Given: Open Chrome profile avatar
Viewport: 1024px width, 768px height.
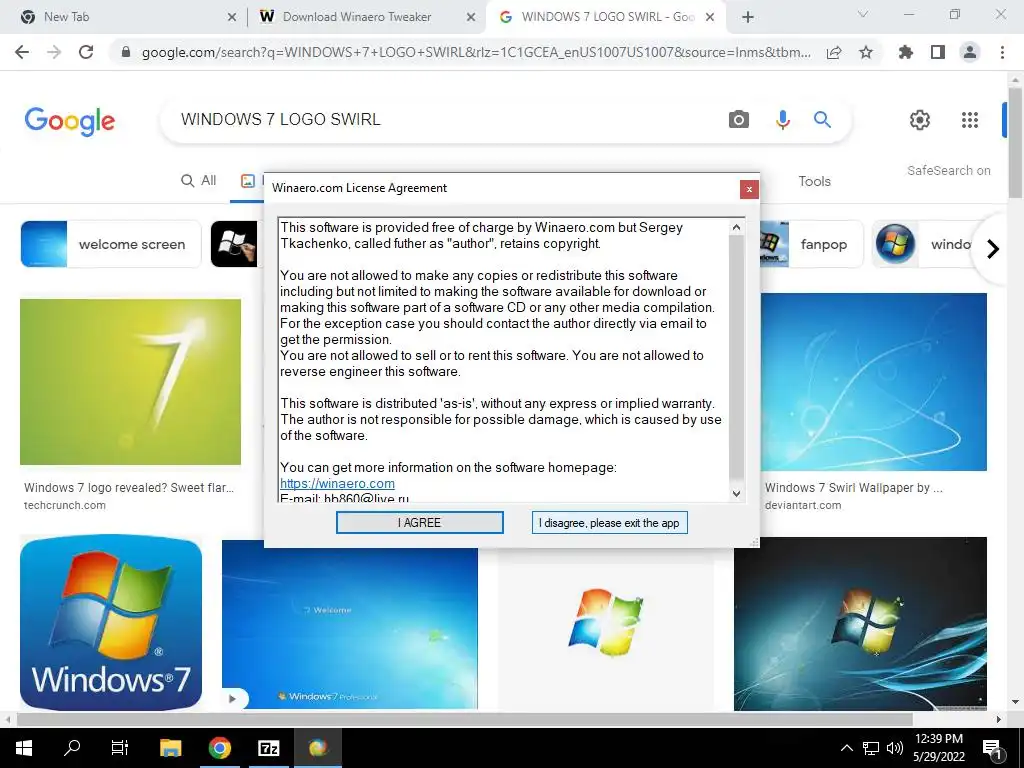Looking at the screenshot, I should 970,52.
